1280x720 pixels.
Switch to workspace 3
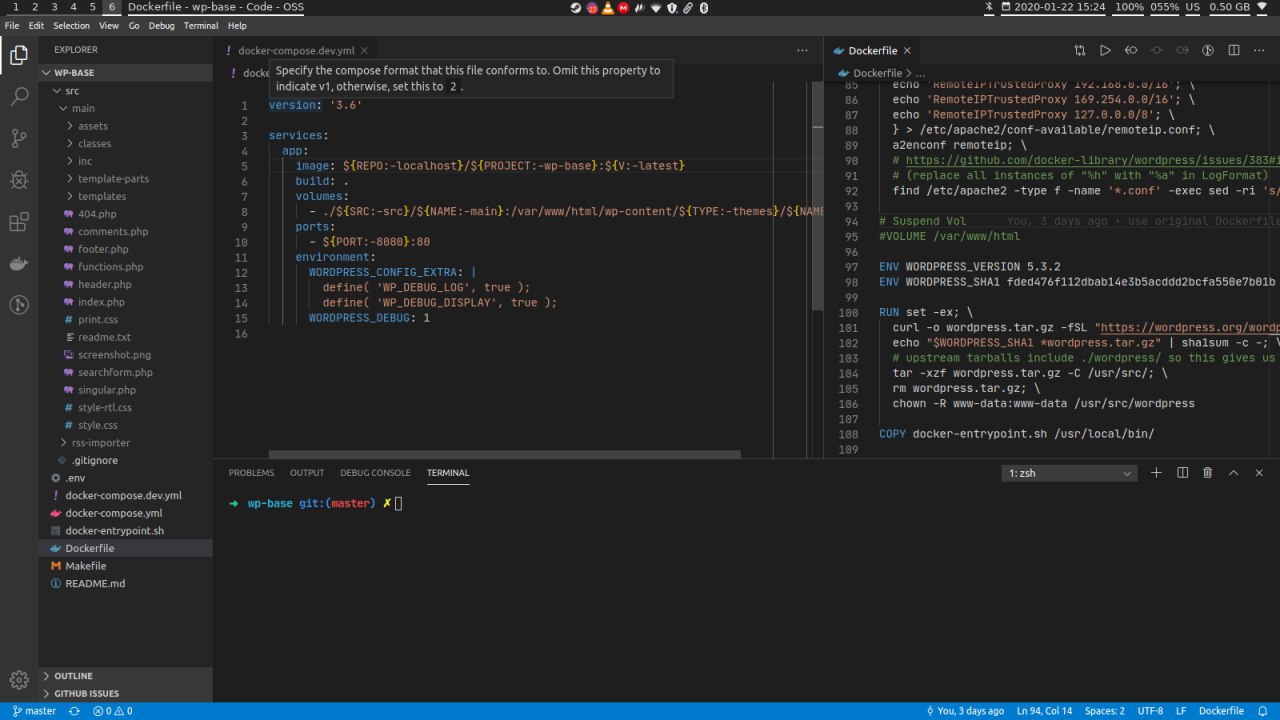pos(54,7)
